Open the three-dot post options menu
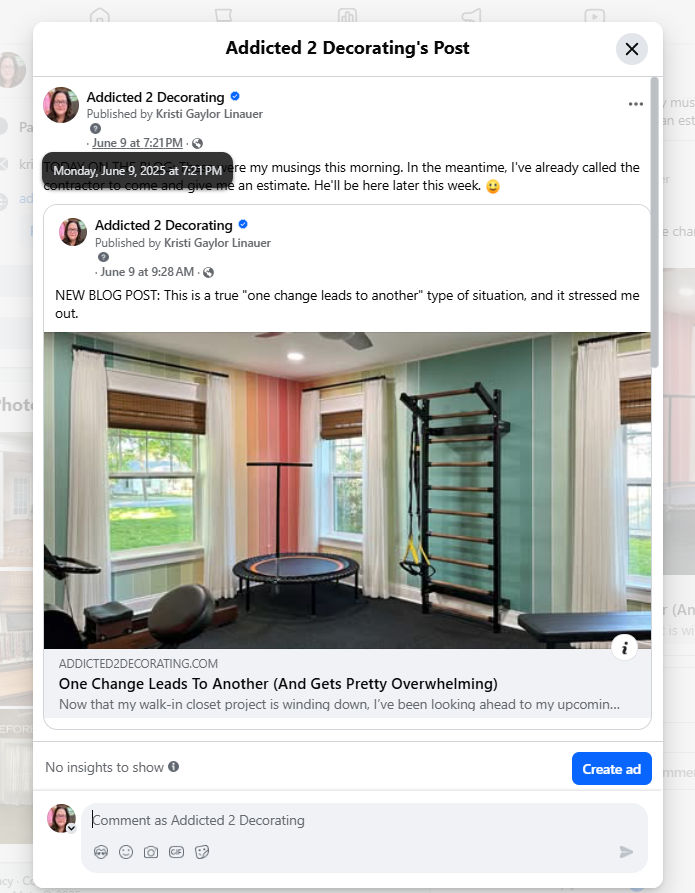This screenshot has height=893, width=695. (635, 104)
